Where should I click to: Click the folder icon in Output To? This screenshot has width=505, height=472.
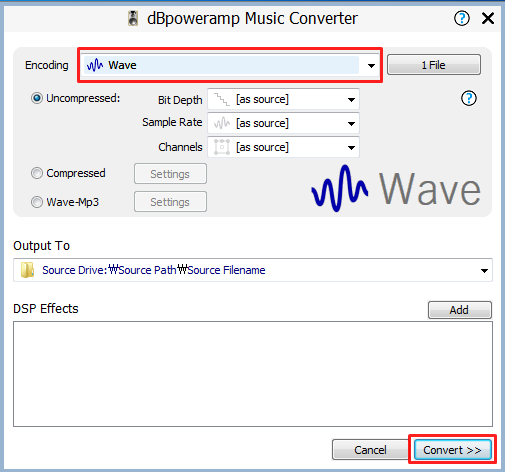[x=27, y=270]
